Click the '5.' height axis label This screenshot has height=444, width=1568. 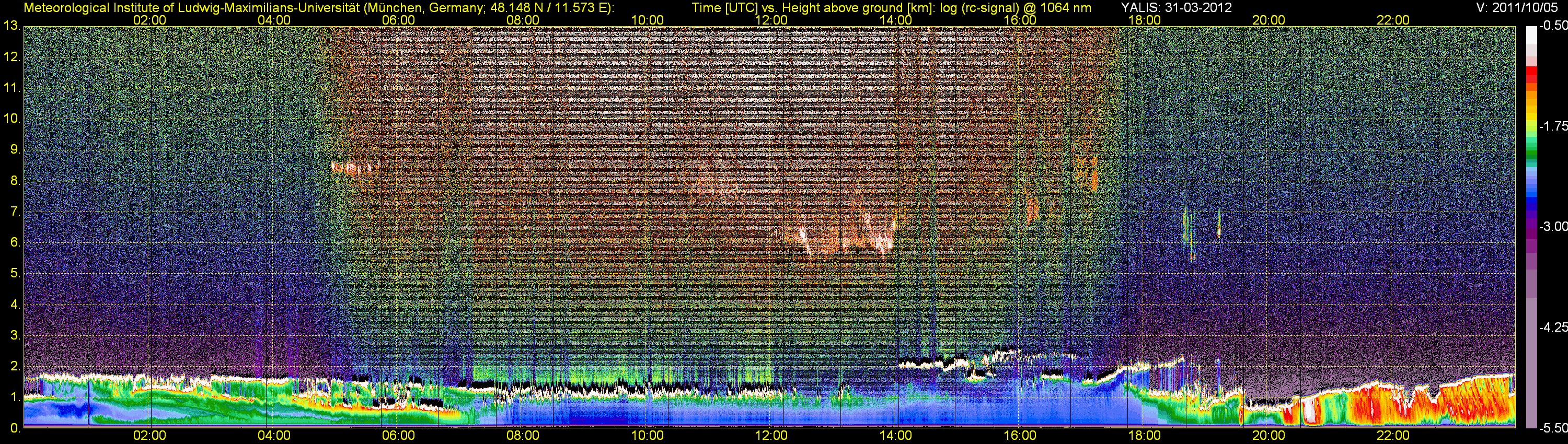pyautogui.click(x=15, y=274)
